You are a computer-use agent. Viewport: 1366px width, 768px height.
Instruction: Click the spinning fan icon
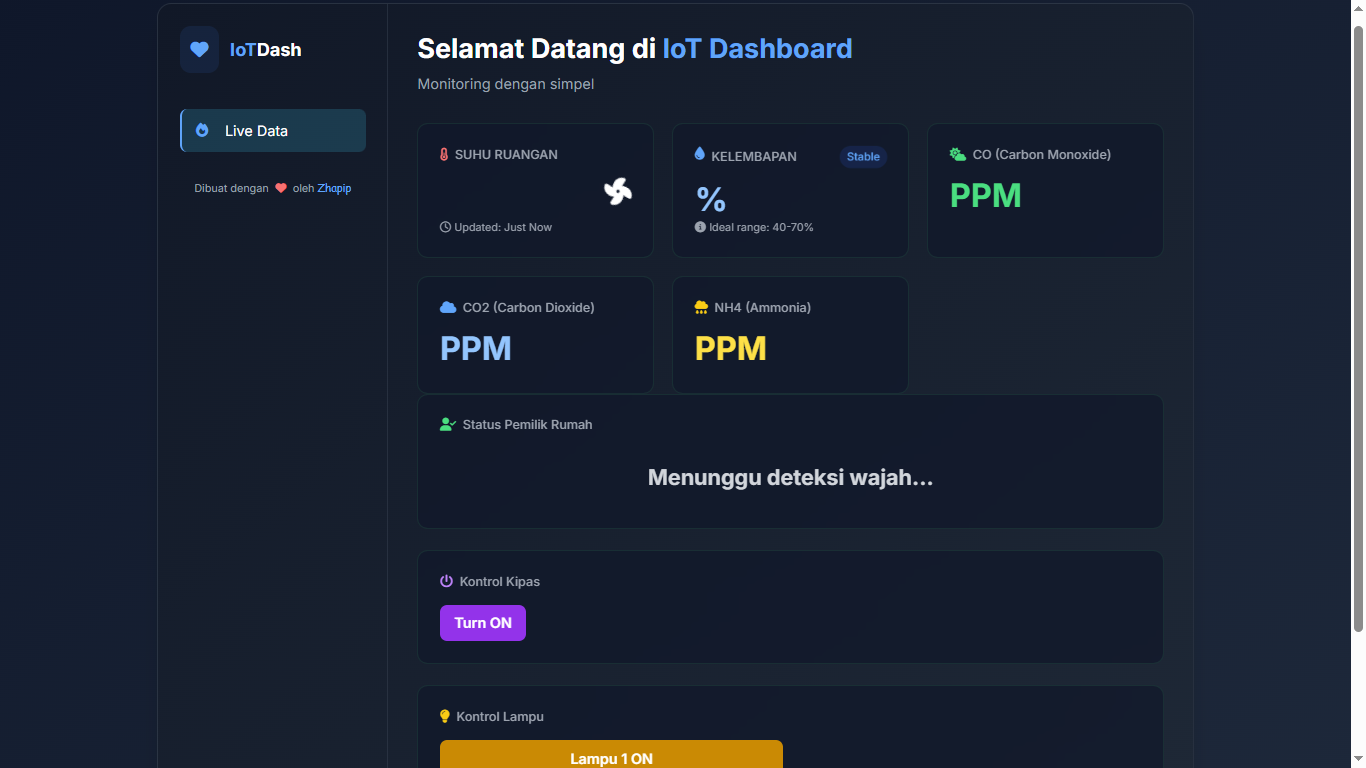[x=618, y=191]
